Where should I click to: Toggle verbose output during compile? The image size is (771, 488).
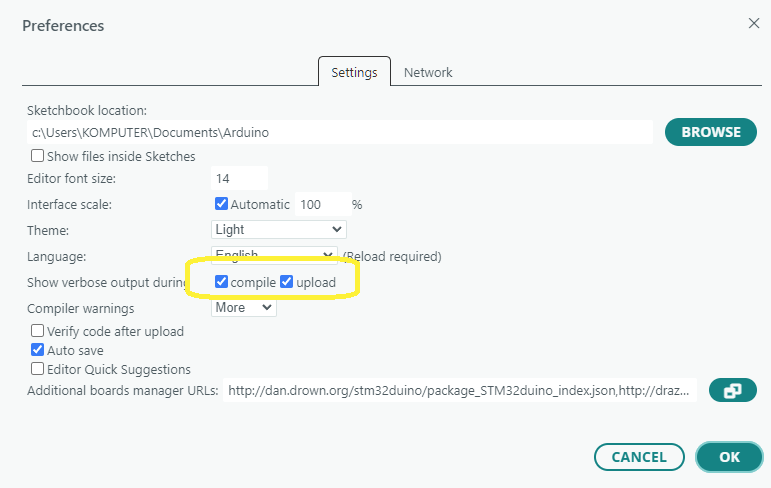coord(221,282)
